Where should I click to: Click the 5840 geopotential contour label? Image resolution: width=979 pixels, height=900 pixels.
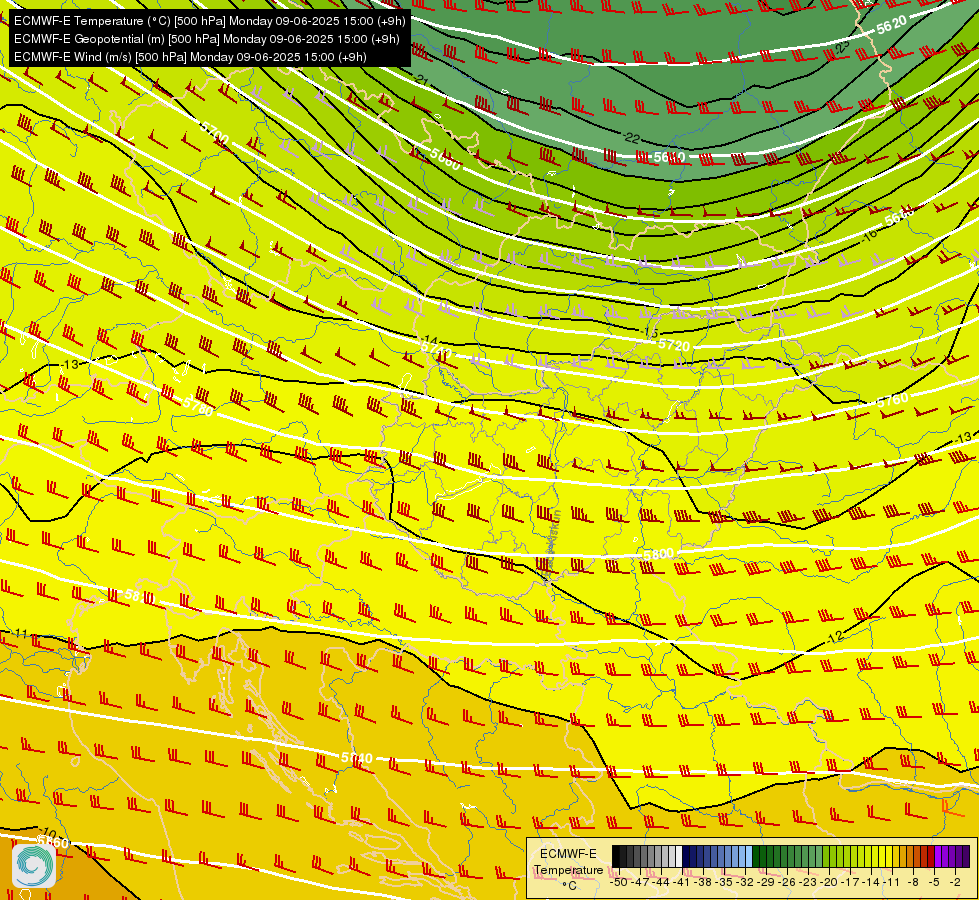[357, 758]
